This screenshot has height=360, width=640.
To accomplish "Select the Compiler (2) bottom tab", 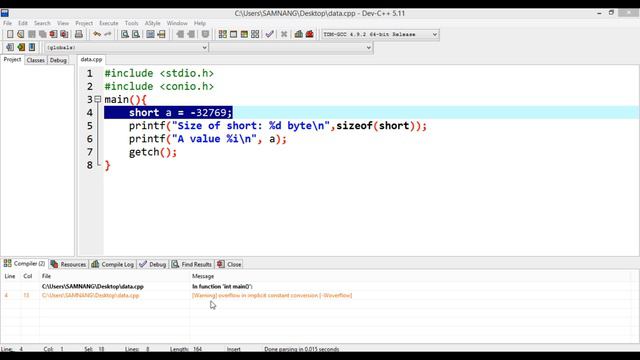I will point(24,264).
